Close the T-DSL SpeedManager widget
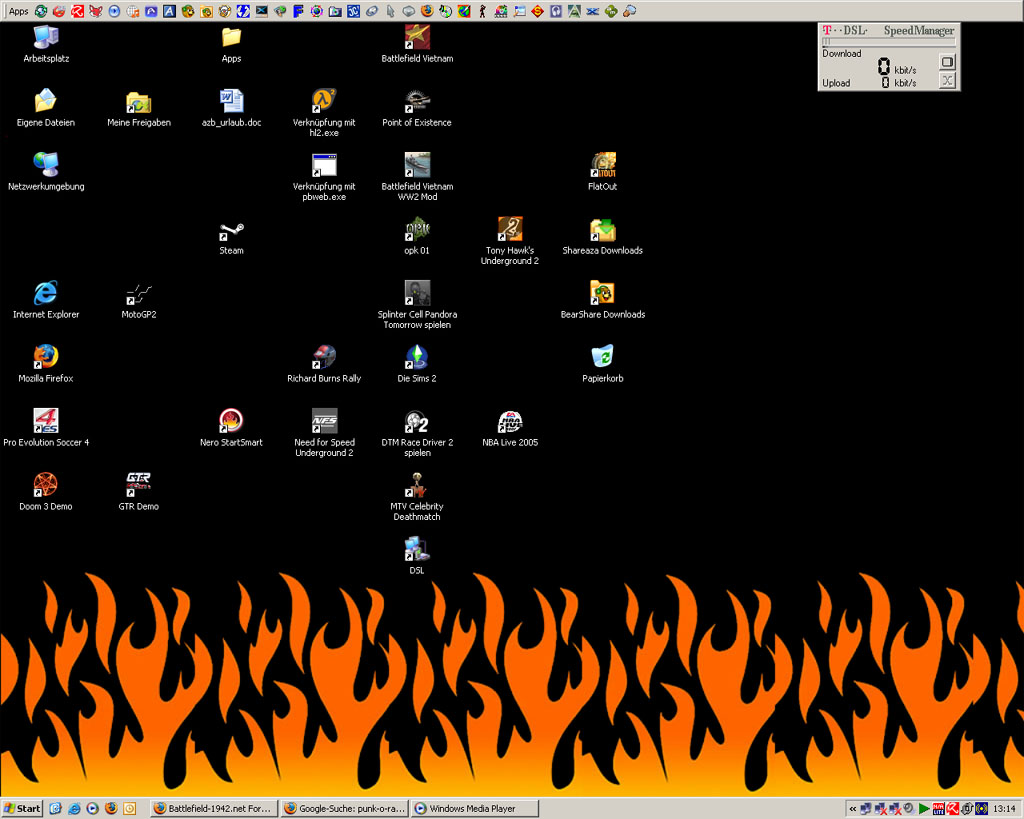Viewport: 1024px width, 819px height. click(x=948, y=80)
